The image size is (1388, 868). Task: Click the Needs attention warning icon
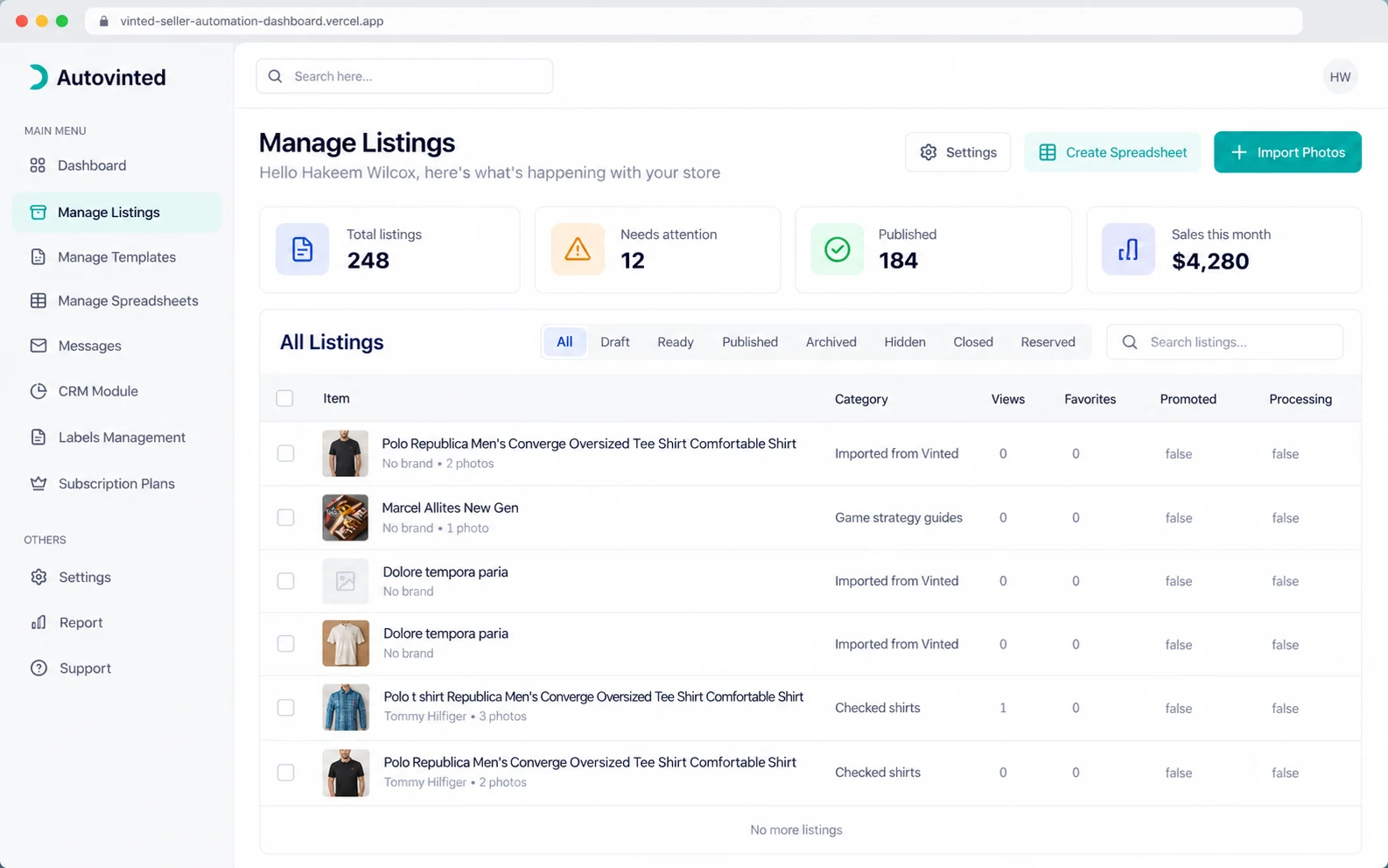coord(578,249)
